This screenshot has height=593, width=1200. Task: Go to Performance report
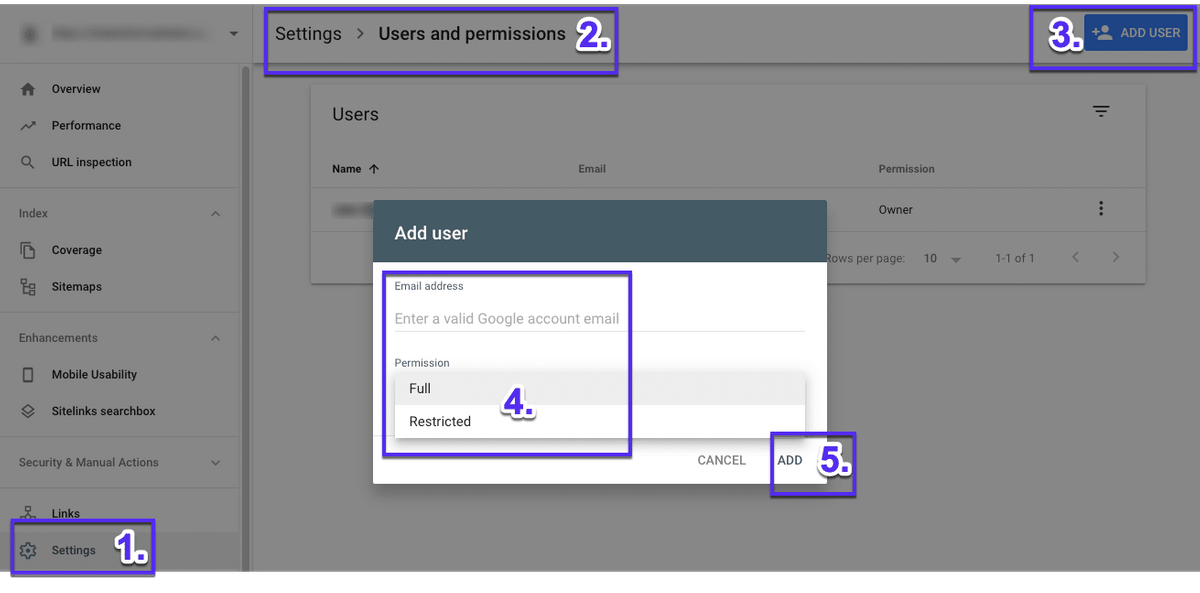86,126
